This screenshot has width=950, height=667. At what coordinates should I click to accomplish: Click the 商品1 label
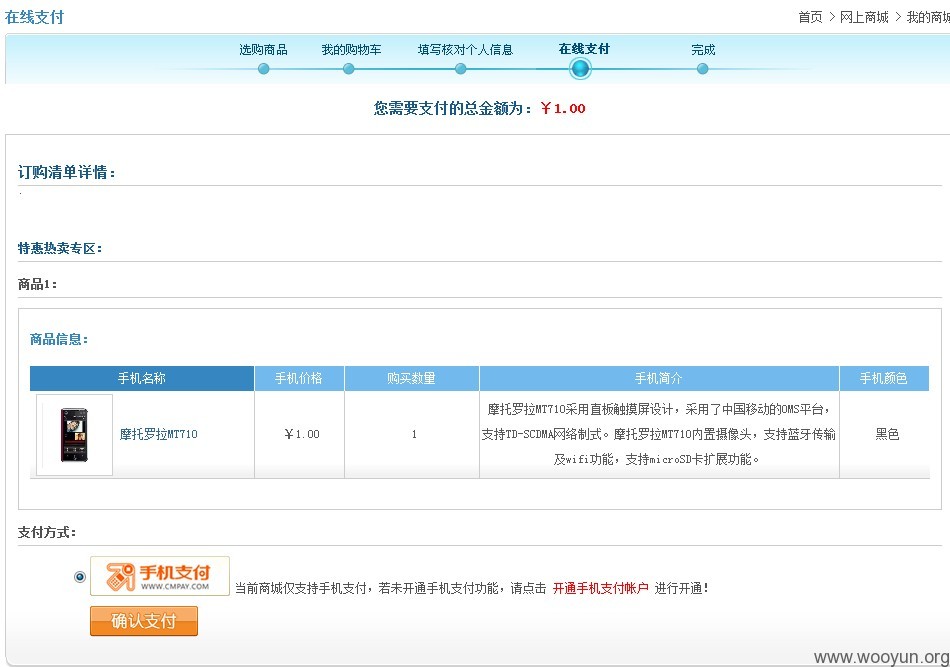pyautogui.click(x=37, y=284)
